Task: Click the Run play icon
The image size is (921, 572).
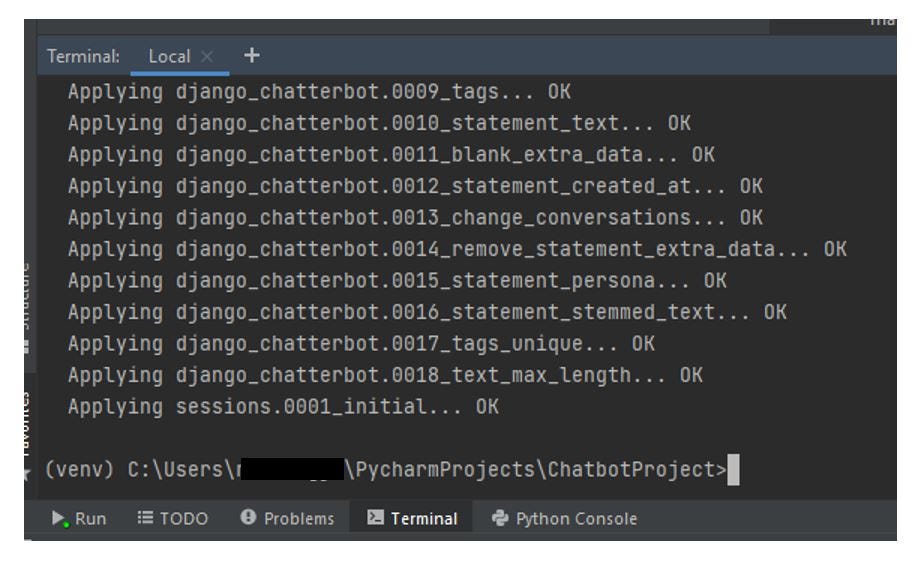Action: (59, 518)
